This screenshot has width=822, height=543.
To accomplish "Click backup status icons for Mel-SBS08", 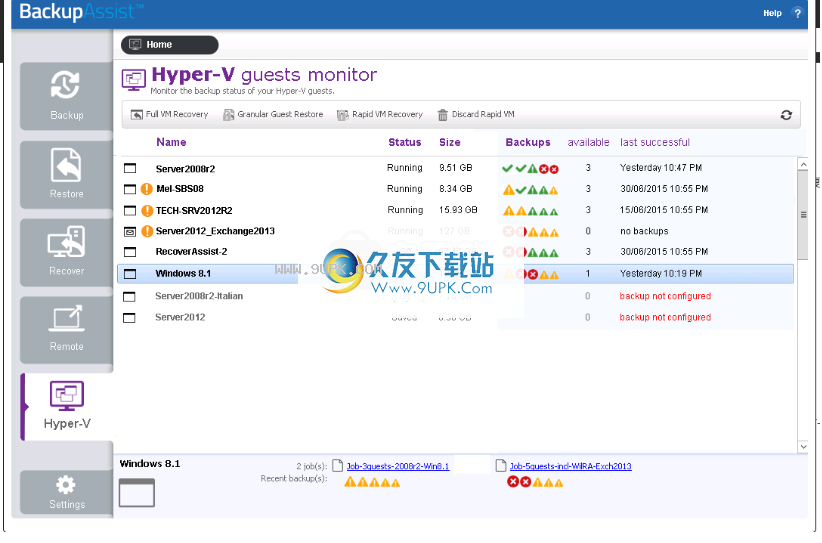I will click(x=530, y=190).
